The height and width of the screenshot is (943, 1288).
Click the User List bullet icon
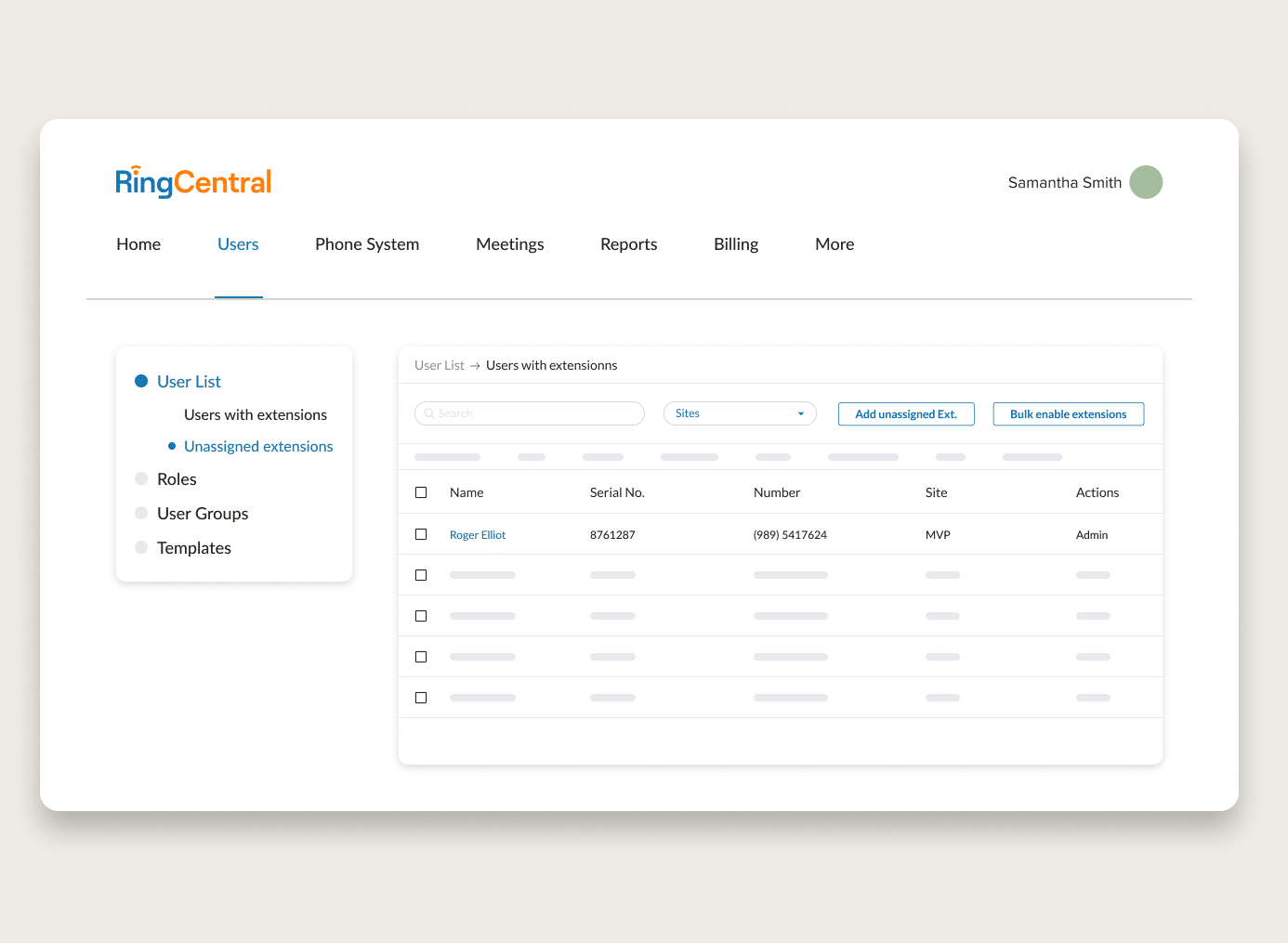(141, 381)
